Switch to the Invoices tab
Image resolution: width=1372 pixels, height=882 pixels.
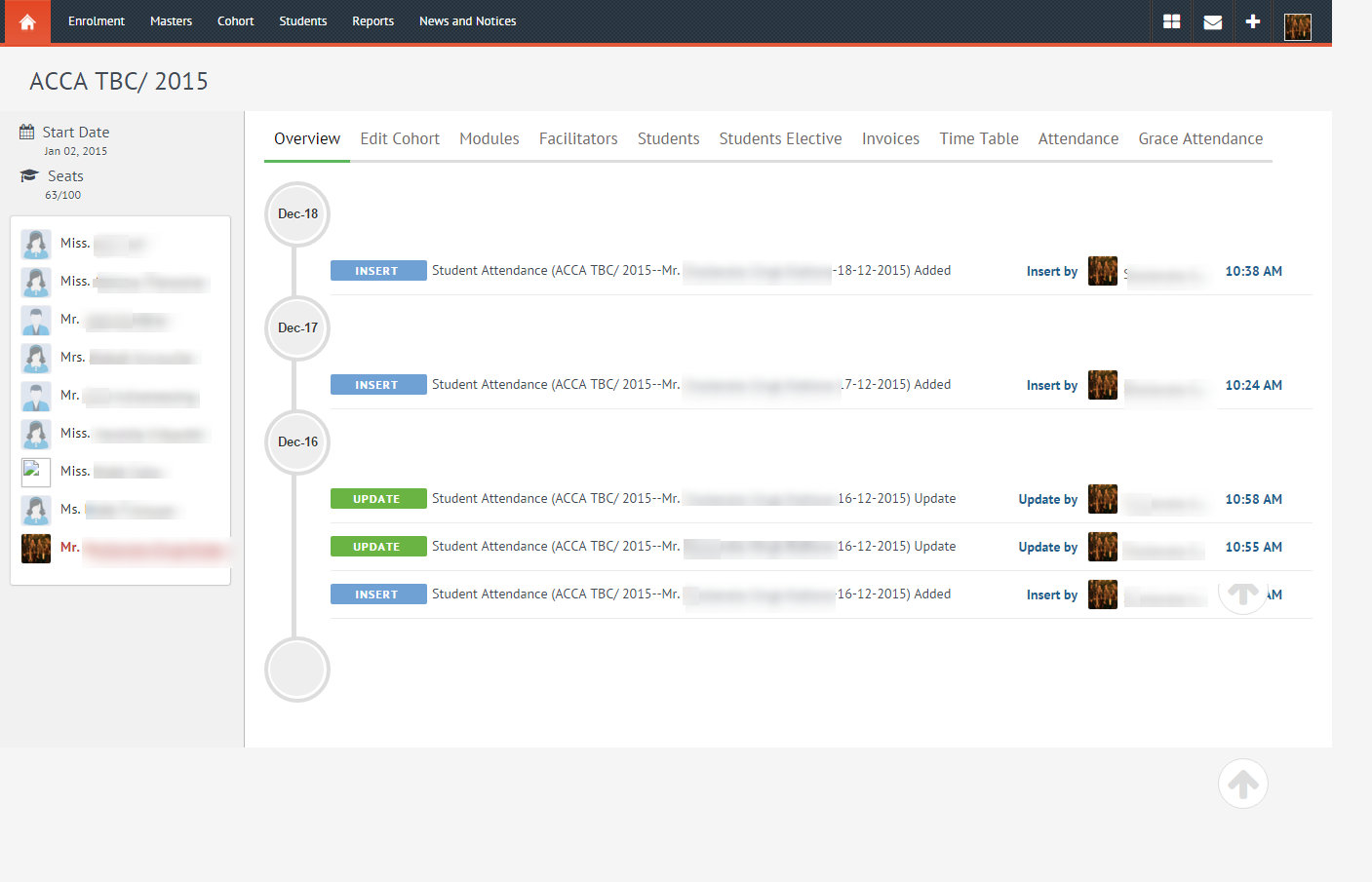point(891,138)
